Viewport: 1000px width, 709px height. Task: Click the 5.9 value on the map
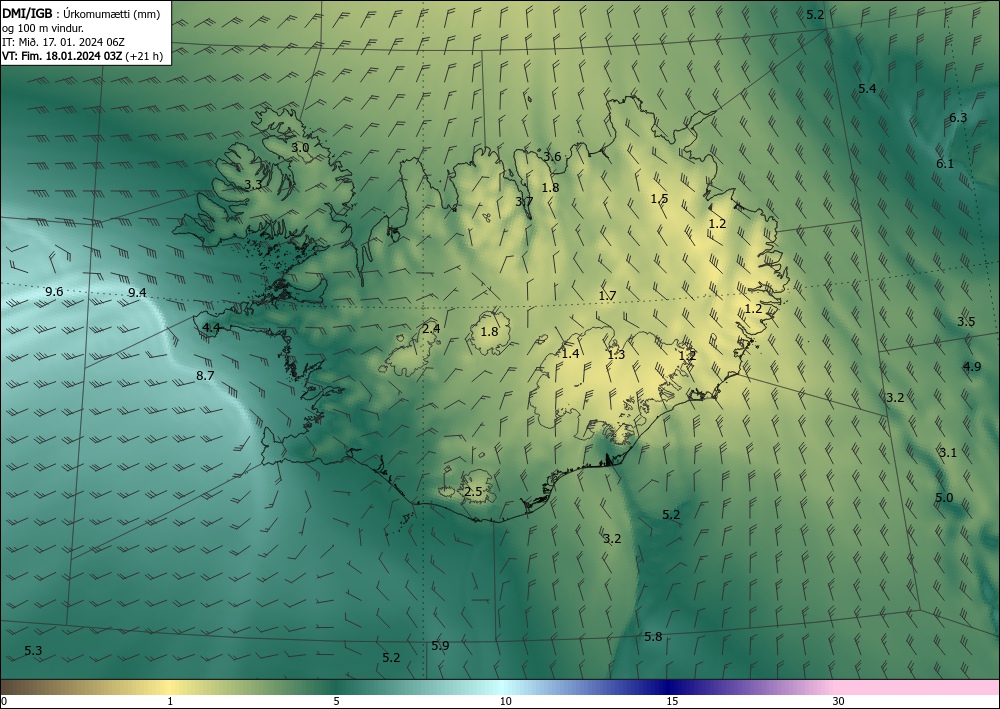(x=440, y=645)
